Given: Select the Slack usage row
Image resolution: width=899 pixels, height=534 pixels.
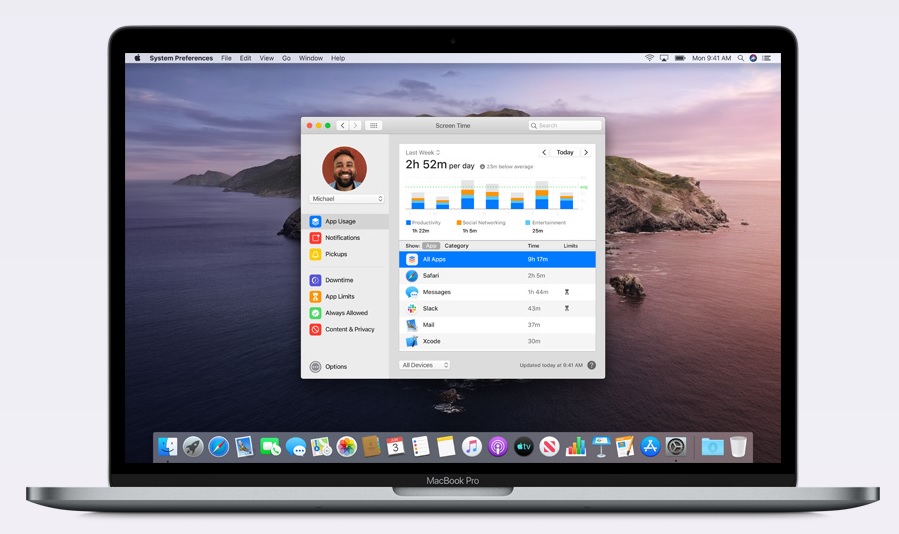Looking at the screenshot, I should pyautogui.click(x=497, y=309).
